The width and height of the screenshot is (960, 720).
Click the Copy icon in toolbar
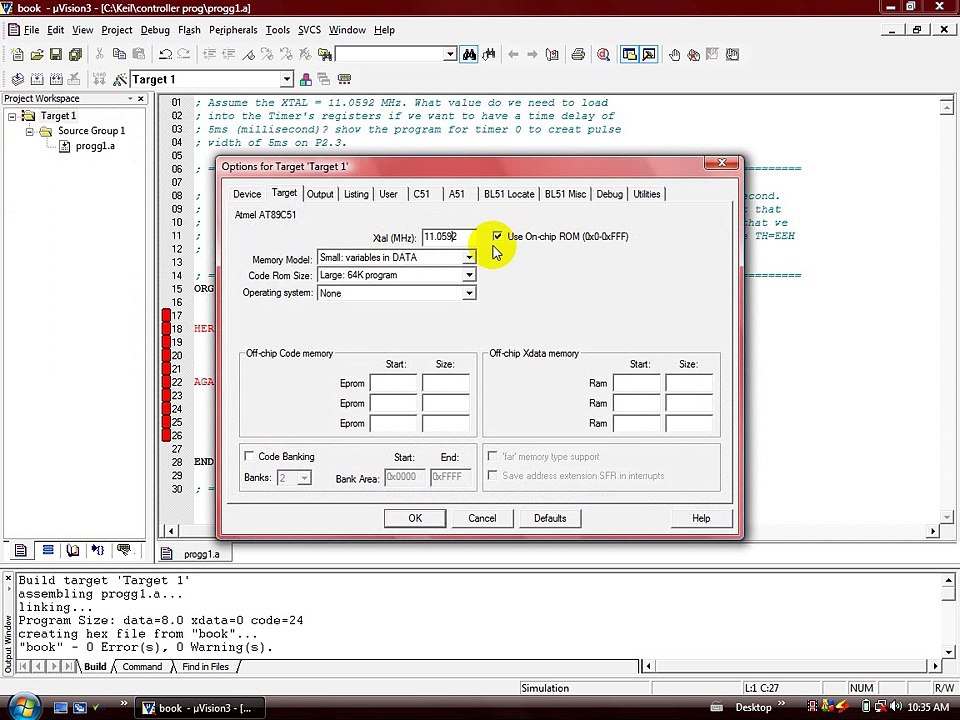[x=119, y=54]
